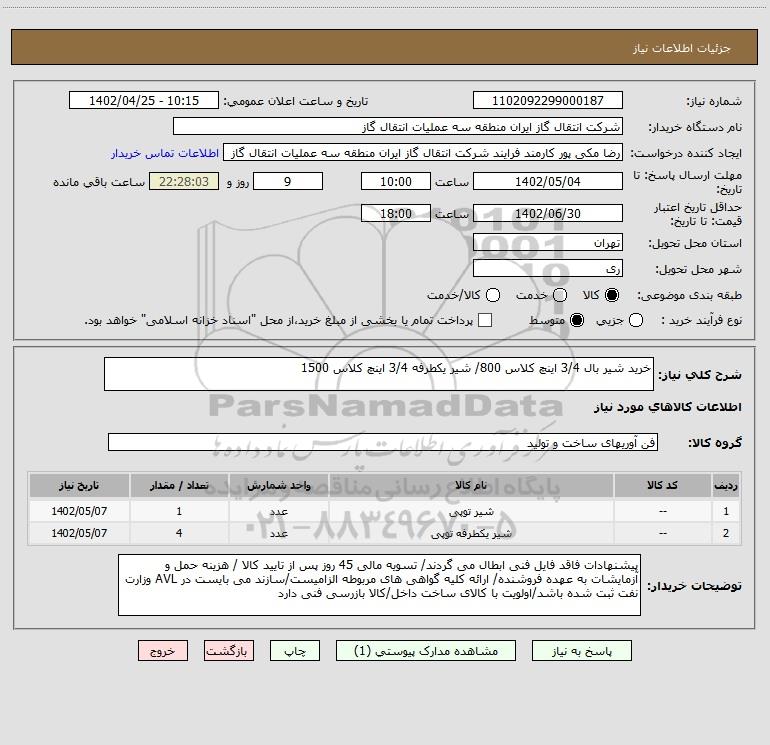The height and width of the screenshot is (745, 770).
Task: Toggle the اسناد خزانه اسلامی payment checkbox
Action: click(485, 320)
